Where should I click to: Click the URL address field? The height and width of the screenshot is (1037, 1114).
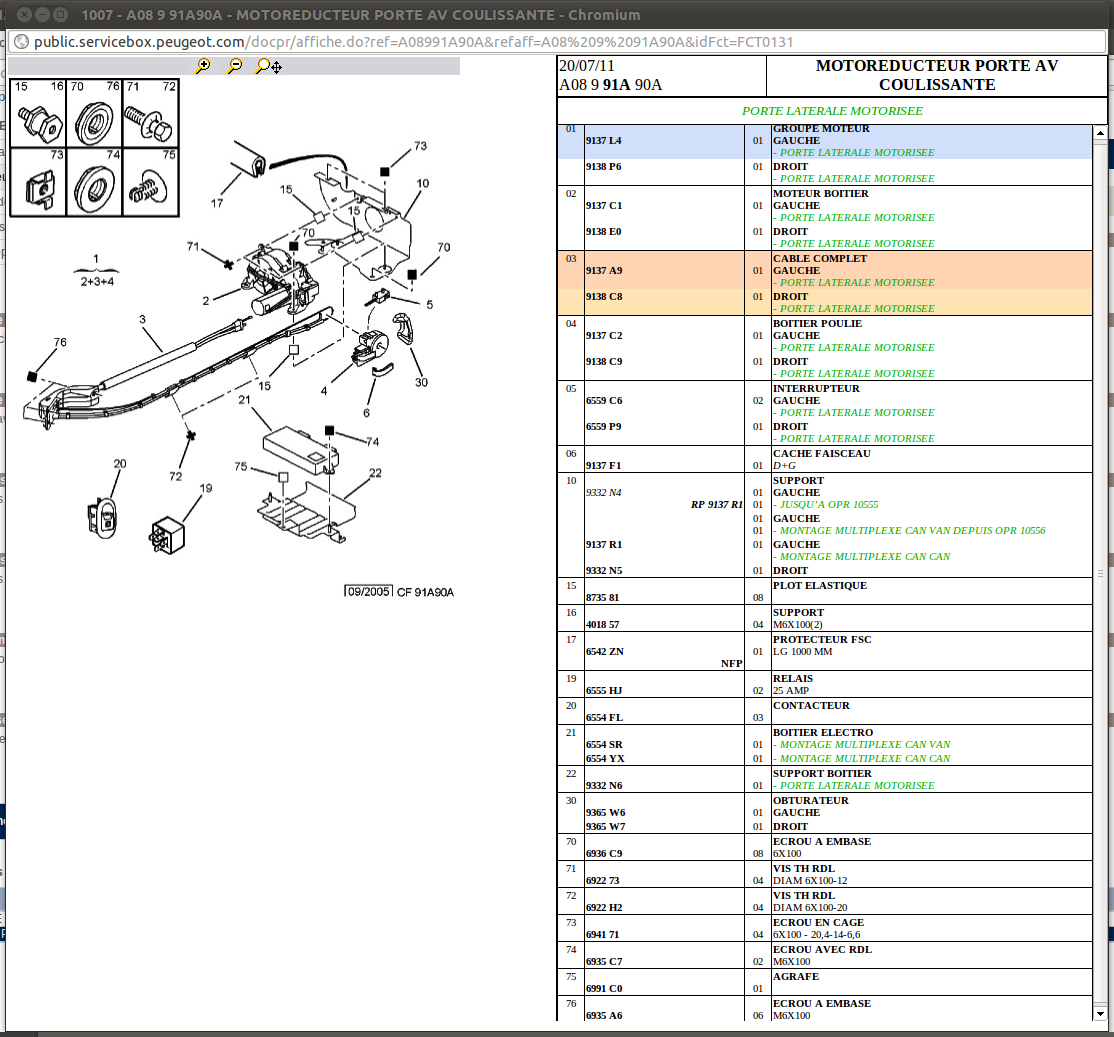tap(413, 42)
